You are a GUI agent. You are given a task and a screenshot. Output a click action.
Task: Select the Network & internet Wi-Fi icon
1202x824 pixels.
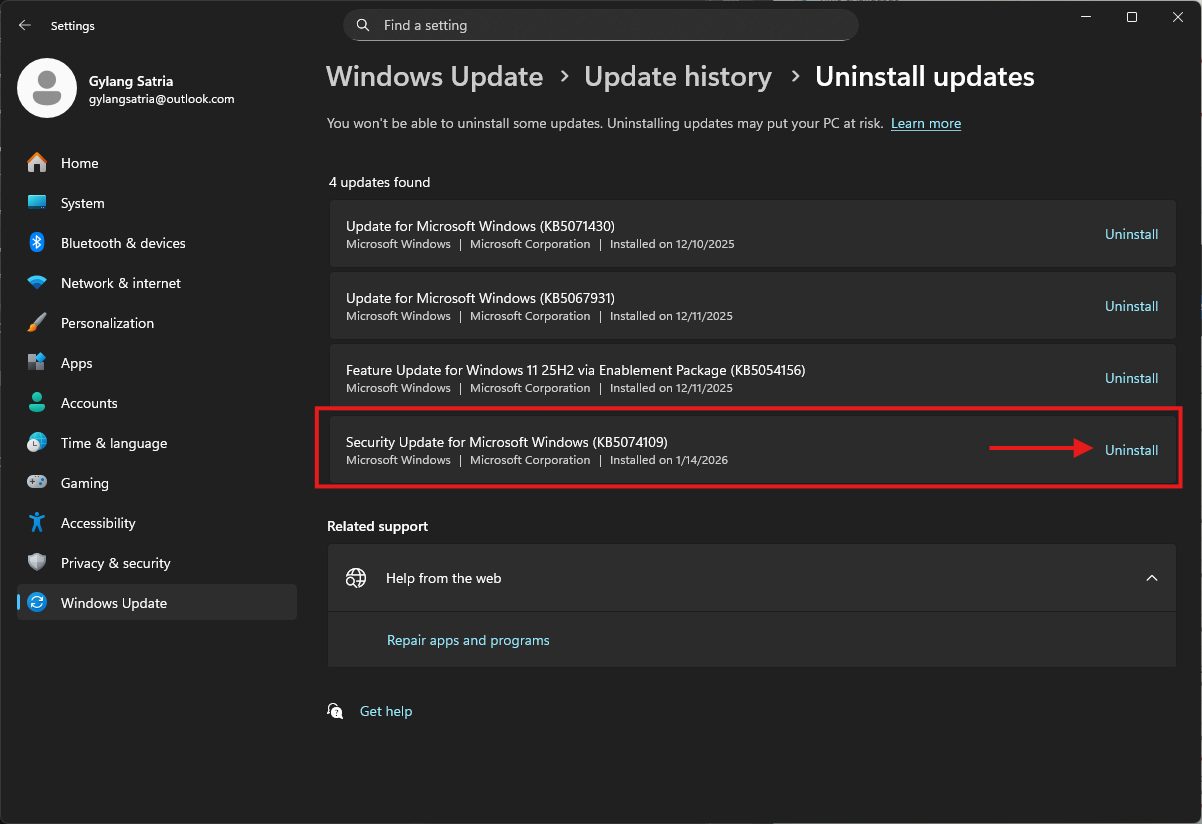point(37,283)
